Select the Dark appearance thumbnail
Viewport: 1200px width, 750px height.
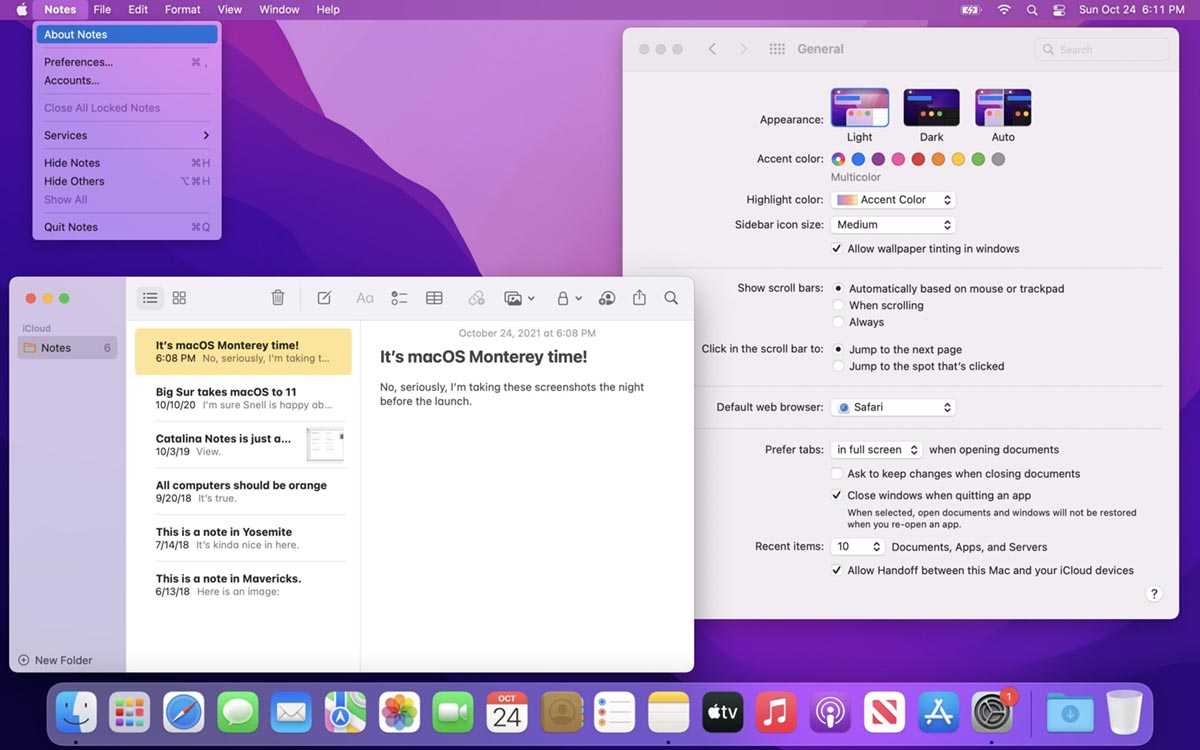931,109
